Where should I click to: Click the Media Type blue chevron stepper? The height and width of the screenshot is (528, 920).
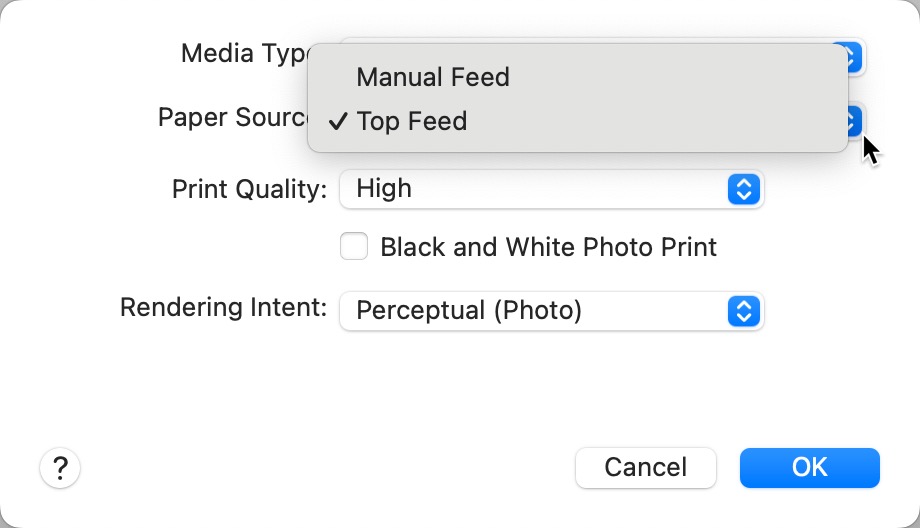[851, 56]
